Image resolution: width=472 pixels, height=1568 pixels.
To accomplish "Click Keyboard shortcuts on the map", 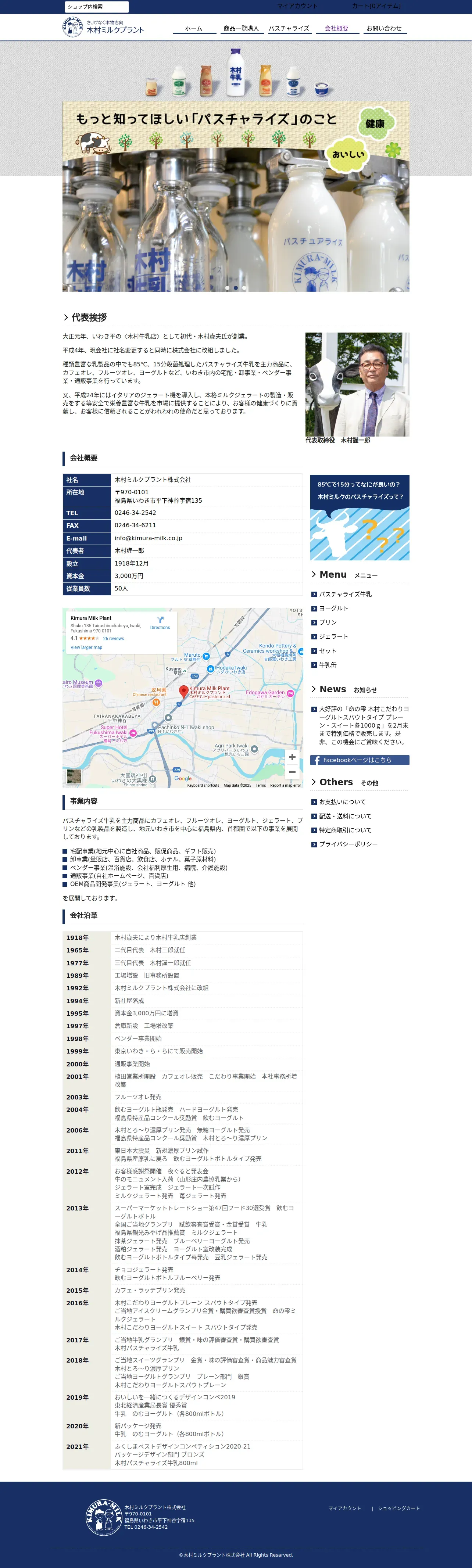I will point(203,785).
